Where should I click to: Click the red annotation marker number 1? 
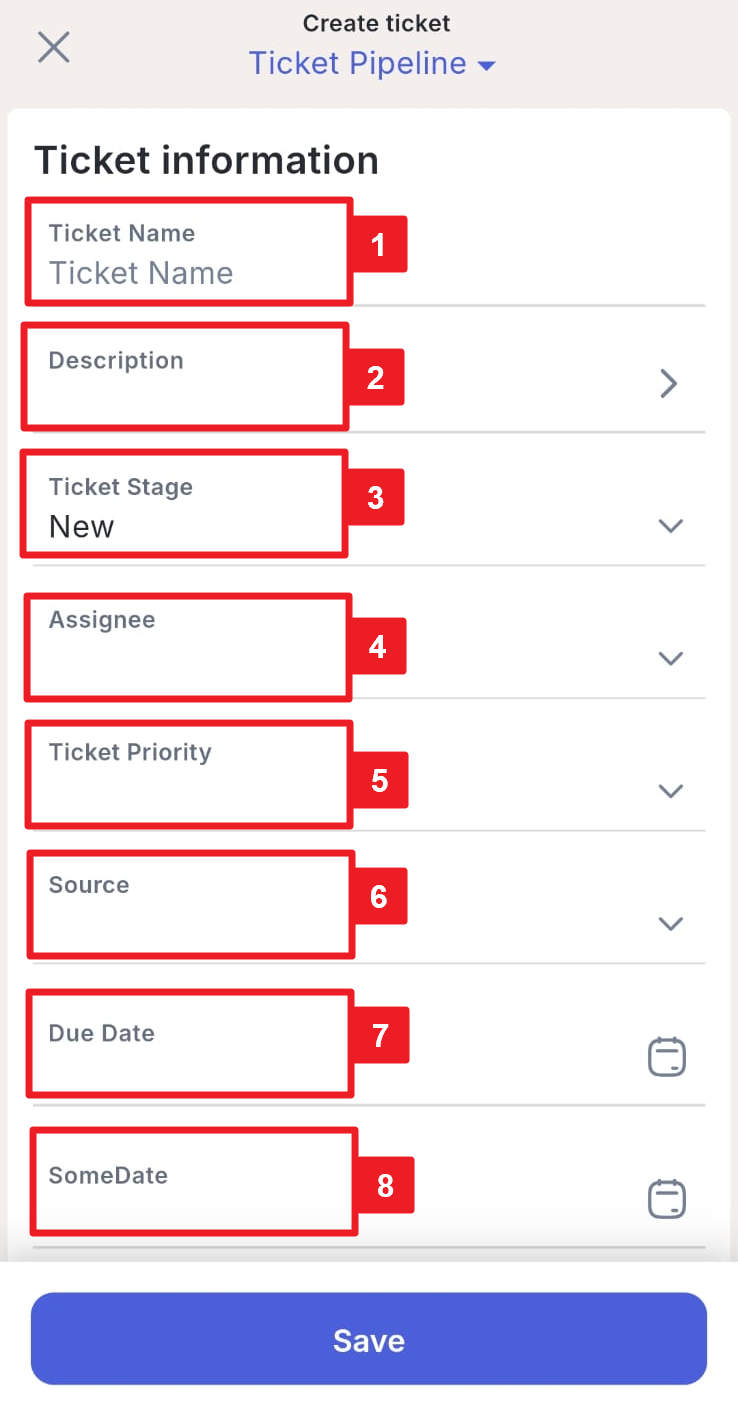378,244
